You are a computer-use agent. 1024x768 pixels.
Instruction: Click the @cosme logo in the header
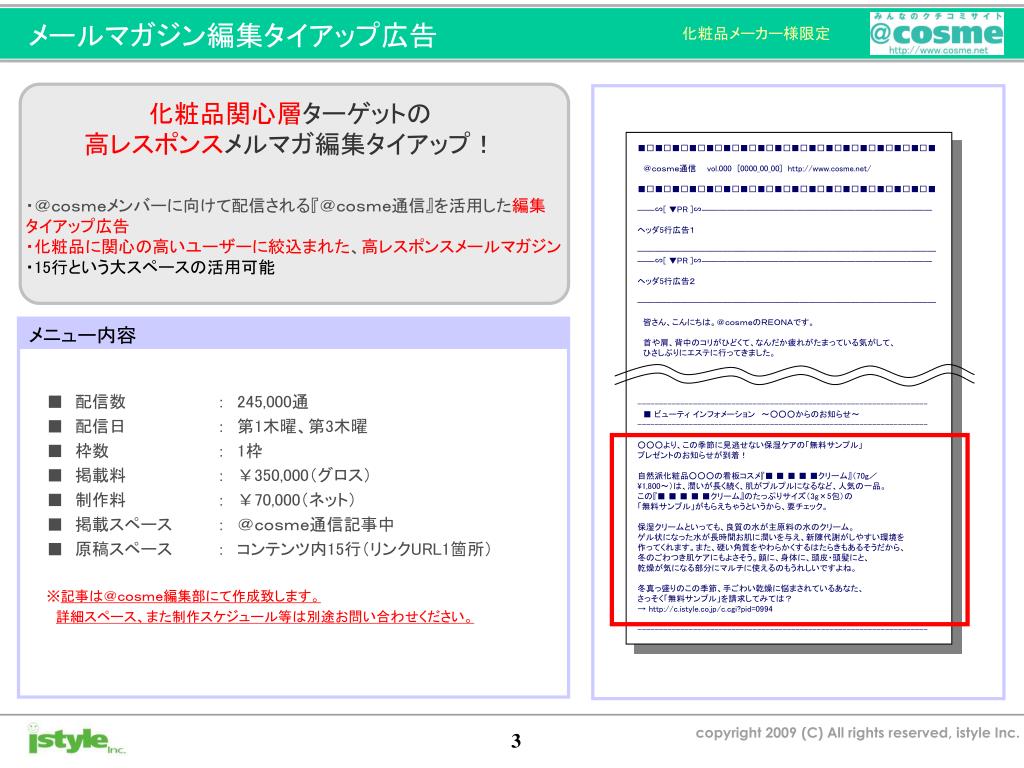[x=936, y=33]
